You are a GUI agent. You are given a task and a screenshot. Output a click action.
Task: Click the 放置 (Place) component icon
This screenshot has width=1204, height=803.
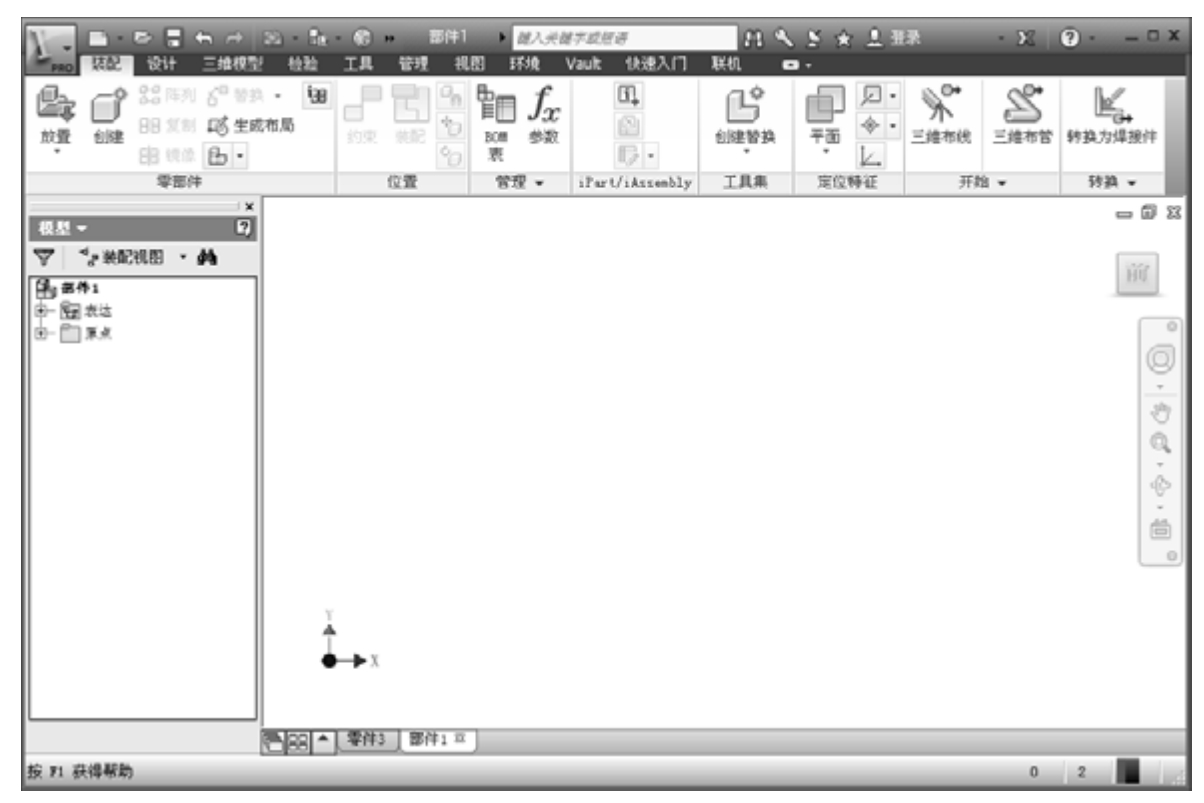[56, 106]
